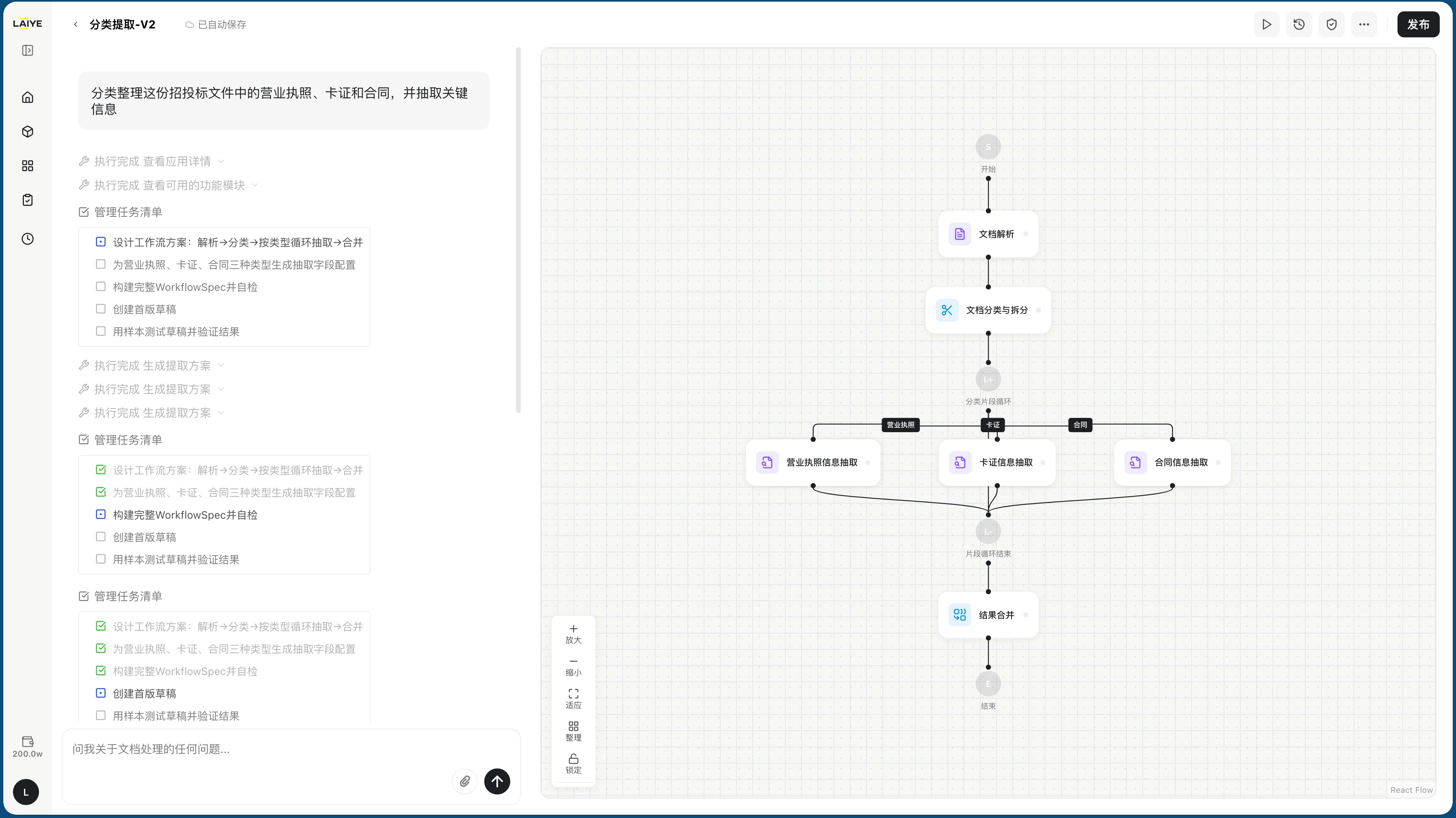Click the LAIYE logo
This screenshot has width=1456, height=818.
tap(27, 24)
